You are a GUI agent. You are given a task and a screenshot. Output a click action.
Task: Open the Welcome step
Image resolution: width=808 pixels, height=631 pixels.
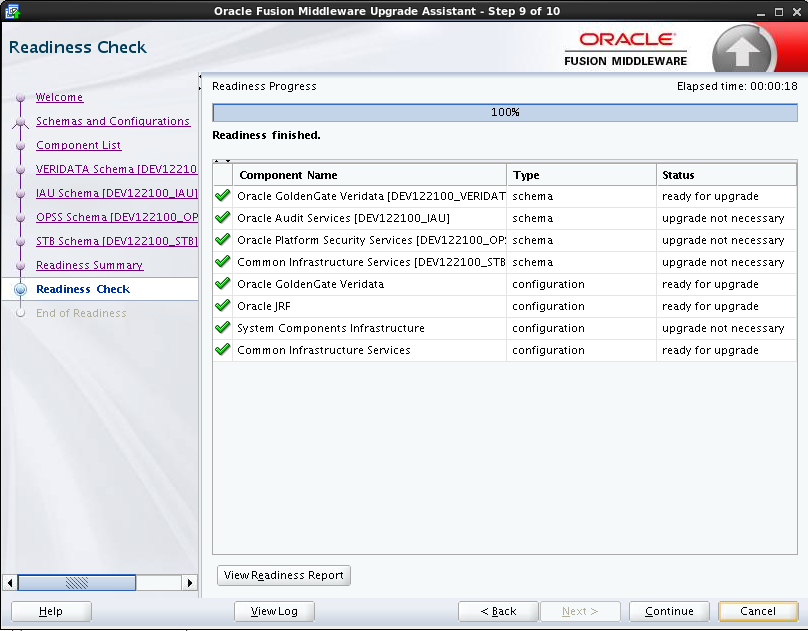(59, 97)
